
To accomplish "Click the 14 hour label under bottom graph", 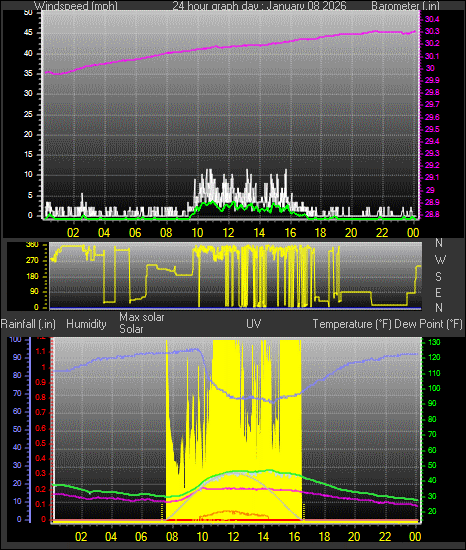I will tap(263, 537).
